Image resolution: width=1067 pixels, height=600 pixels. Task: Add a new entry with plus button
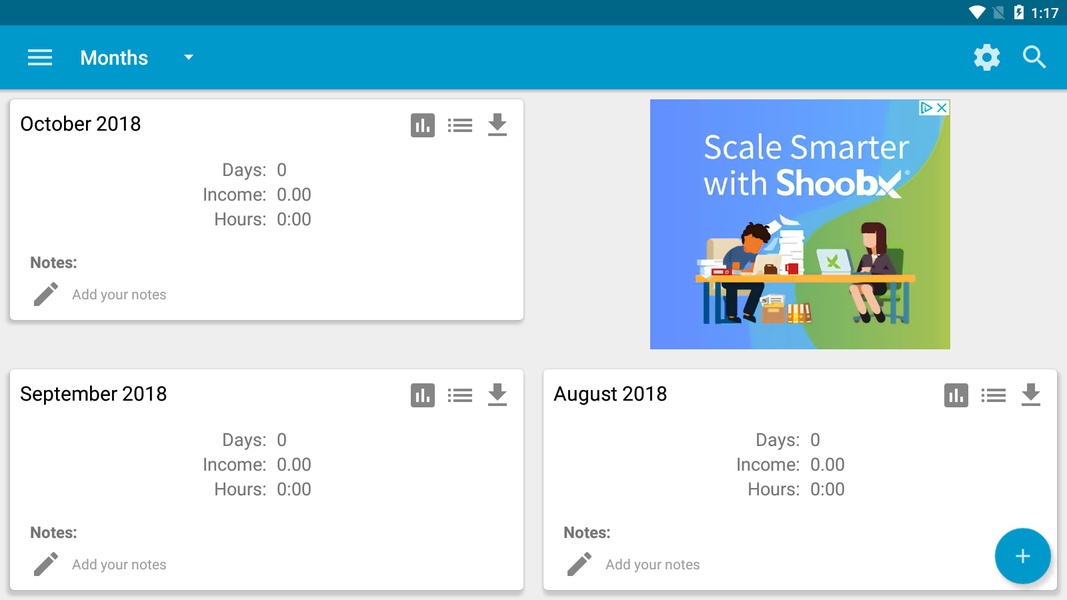click(x=1022, y=556)
